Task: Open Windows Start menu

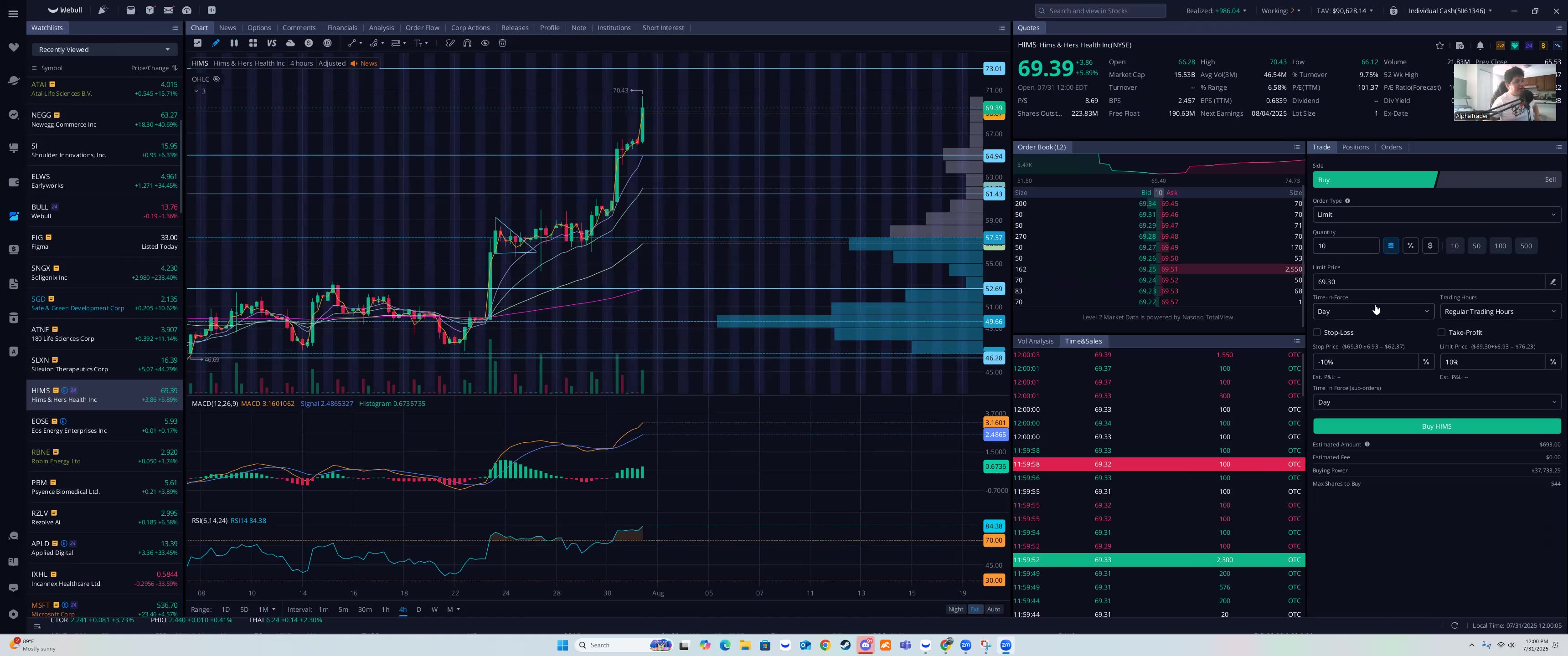Action: (x=562, y=645)
